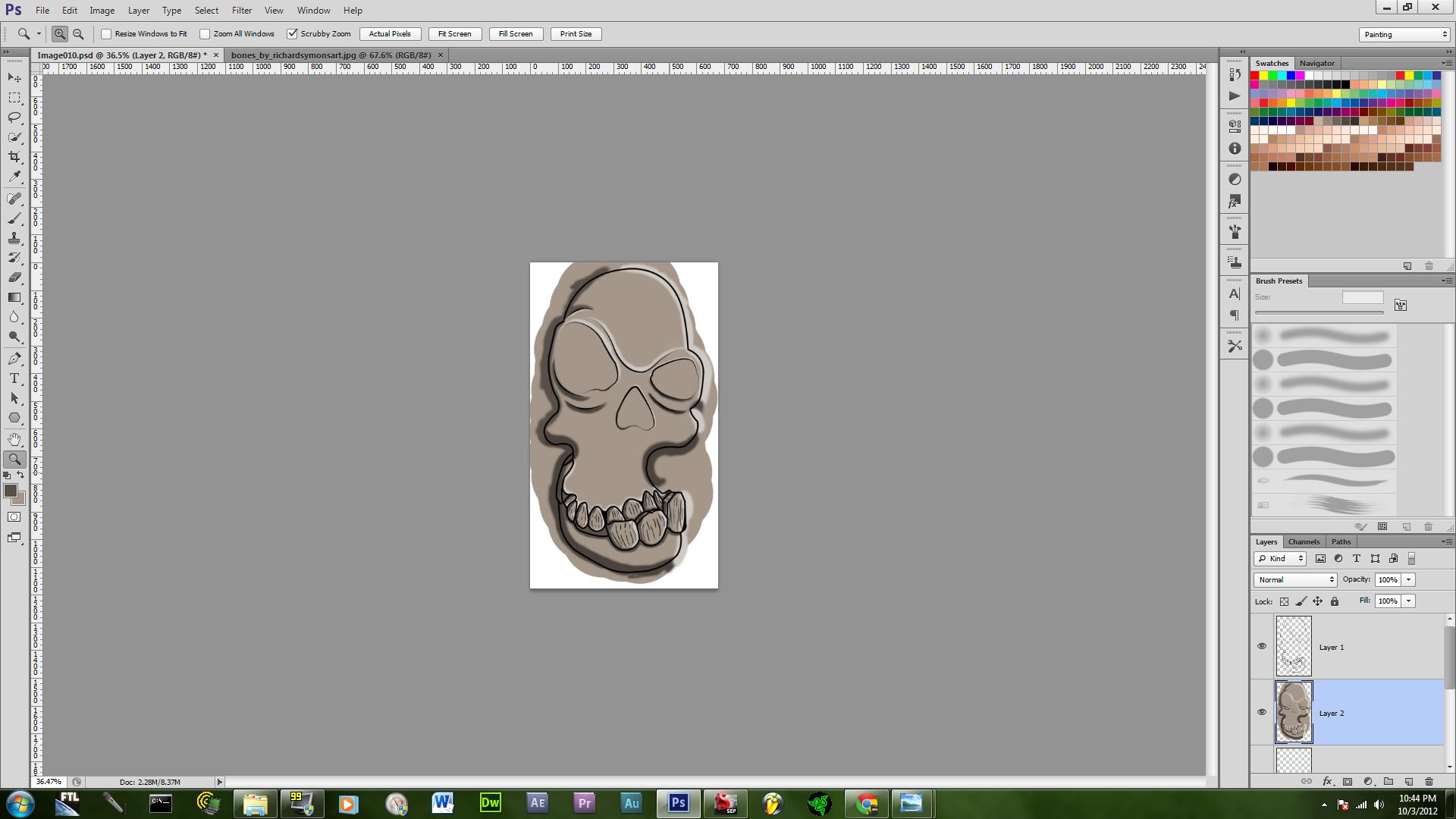
Task: Open the Layers panel flyout menu
Action: click(1446, 542)
